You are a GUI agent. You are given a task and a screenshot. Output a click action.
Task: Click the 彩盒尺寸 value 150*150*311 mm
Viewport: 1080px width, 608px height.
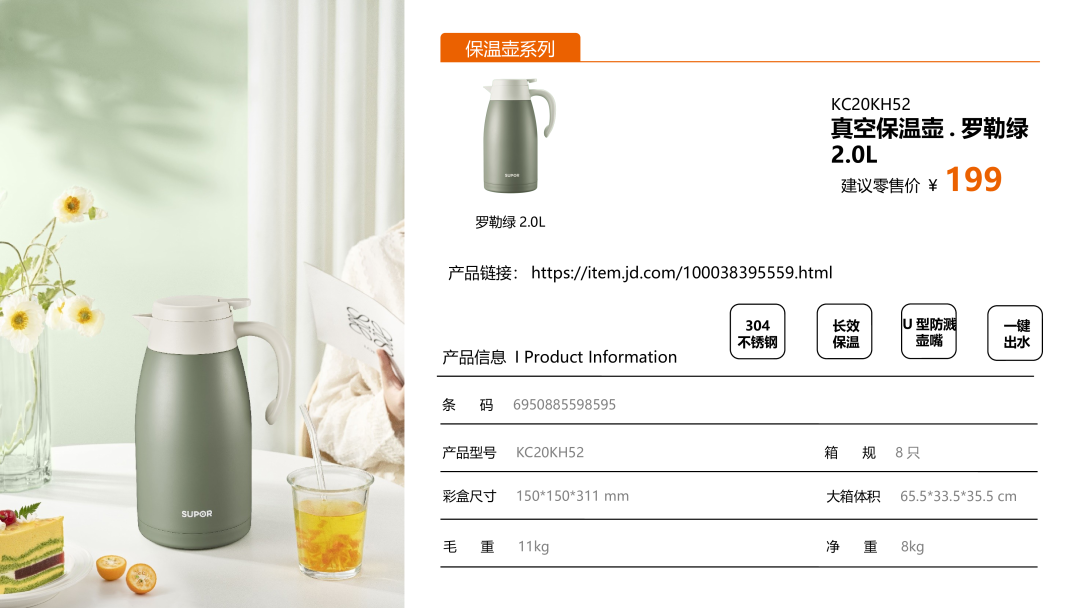click(572, 496)
